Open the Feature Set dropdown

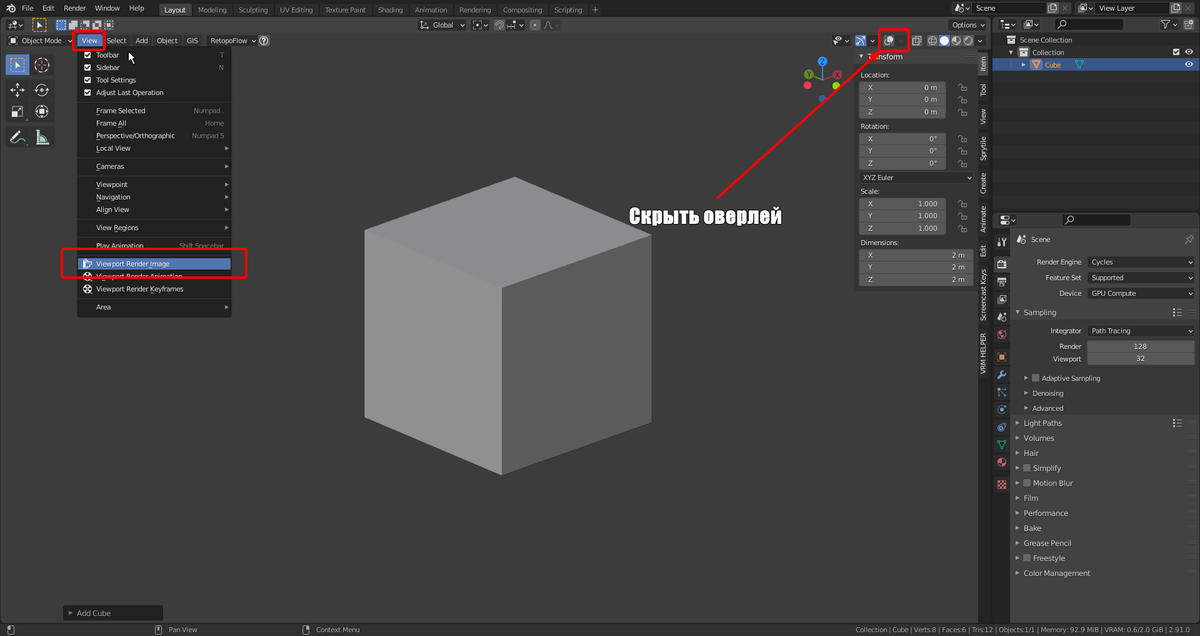(x=1141, y=278)
